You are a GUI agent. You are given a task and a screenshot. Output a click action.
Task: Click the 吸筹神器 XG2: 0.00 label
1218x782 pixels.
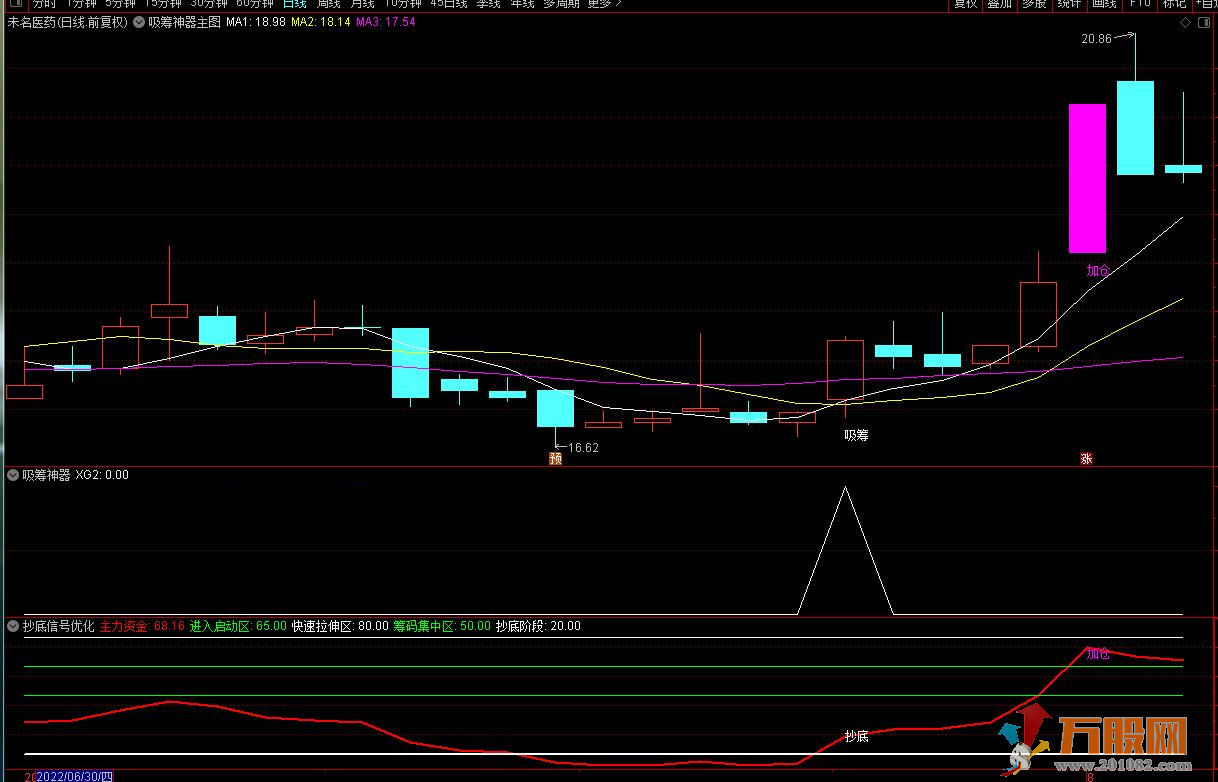pyautogui.click(x=76, y=475)
